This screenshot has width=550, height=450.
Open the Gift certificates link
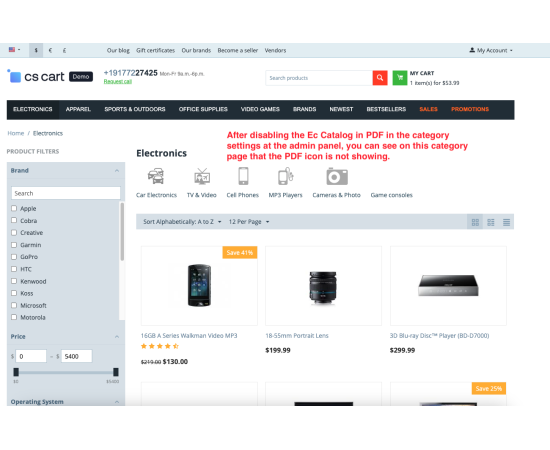[x=155, y=51]
